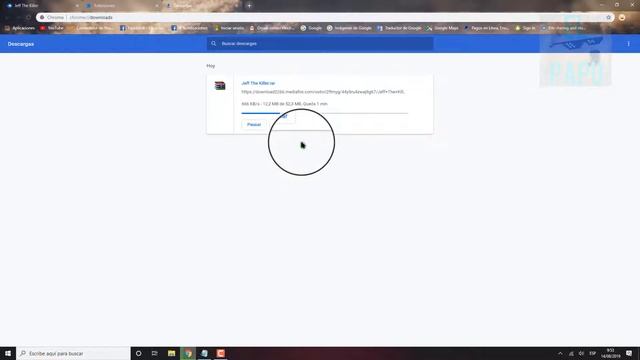640x360 pixels.
Task: Open the volume control in system tray
Action: coord(581,353)
